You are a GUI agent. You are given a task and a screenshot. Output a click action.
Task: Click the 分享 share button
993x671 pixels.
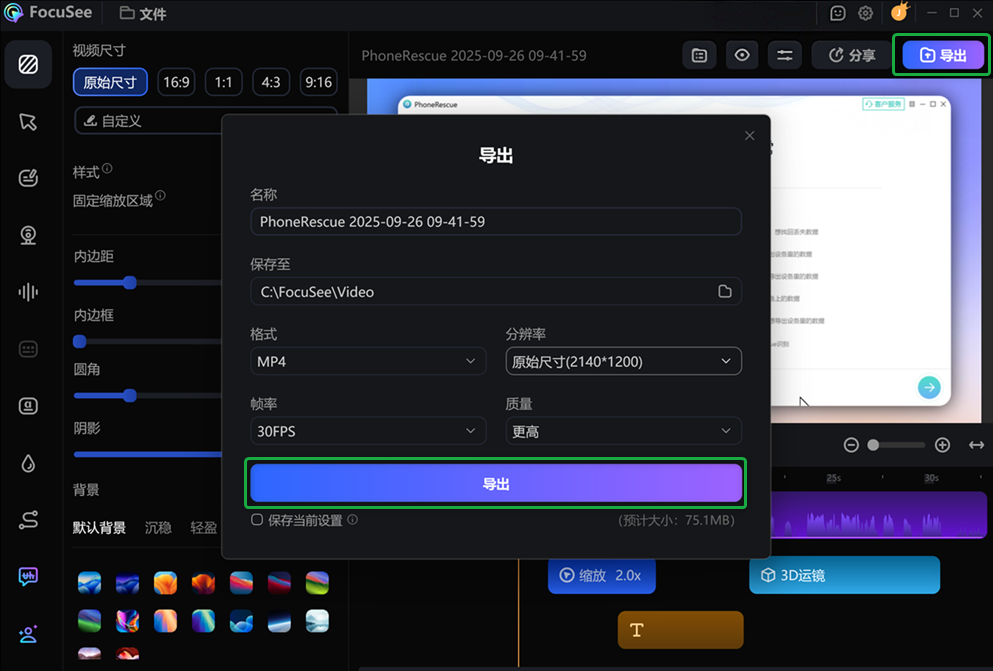coord(852,55)
